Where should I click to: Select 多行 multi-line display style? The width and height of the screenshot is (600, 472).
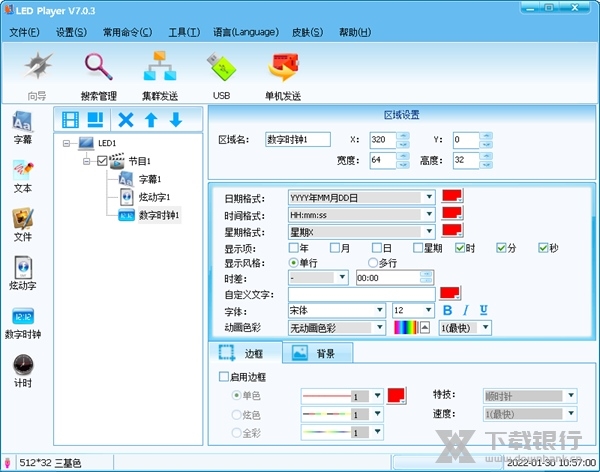pos(373,263)
